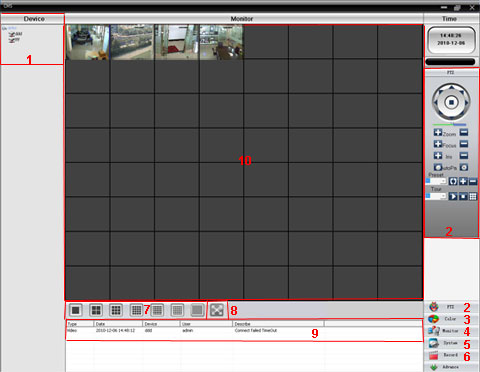480x372 pixels.
Task: Click the clock display in Time panel
Action: tap(451, 40)
